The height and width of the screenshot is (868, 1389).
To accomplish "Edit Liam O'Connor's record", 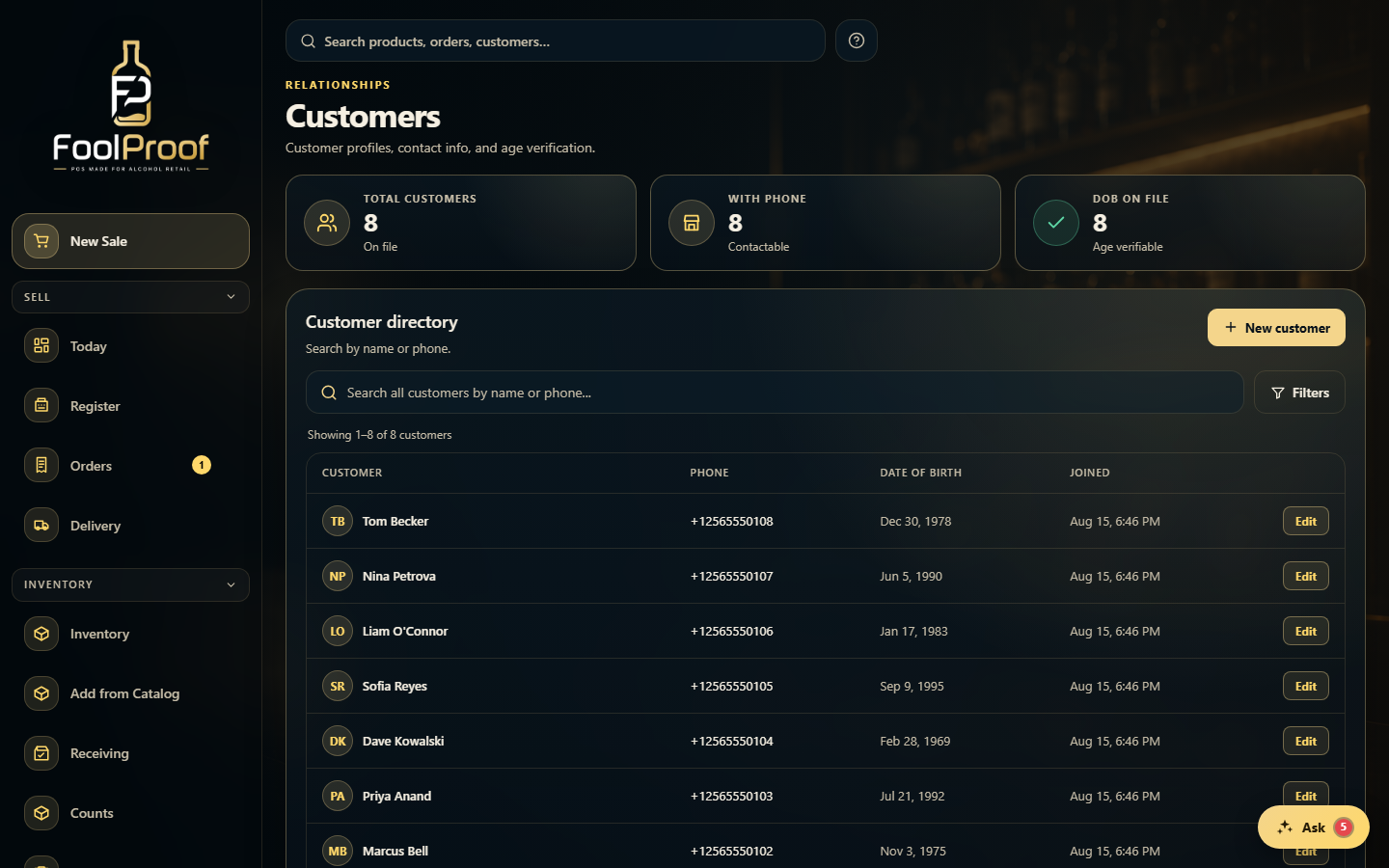I will coord(1306,631).
